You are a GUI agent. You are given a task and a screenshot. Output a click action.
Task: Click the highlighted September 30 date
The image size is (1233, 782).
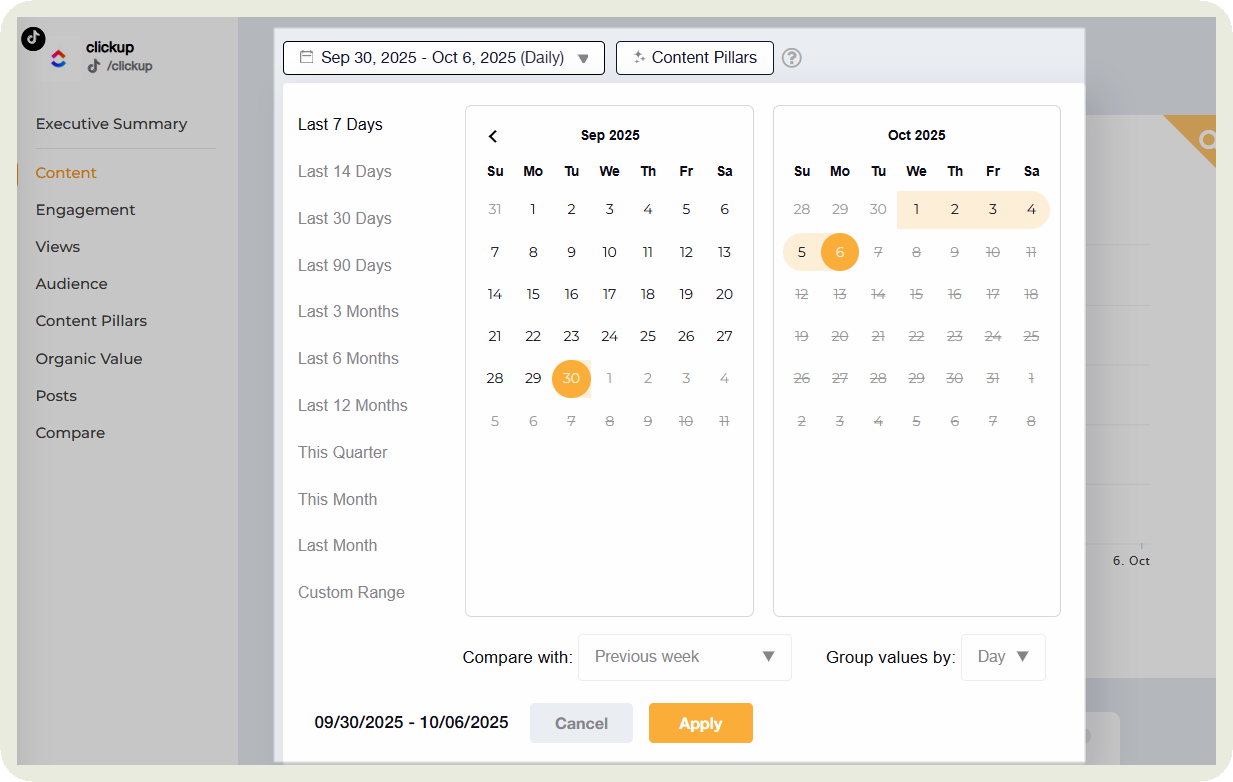coord(571,379)
